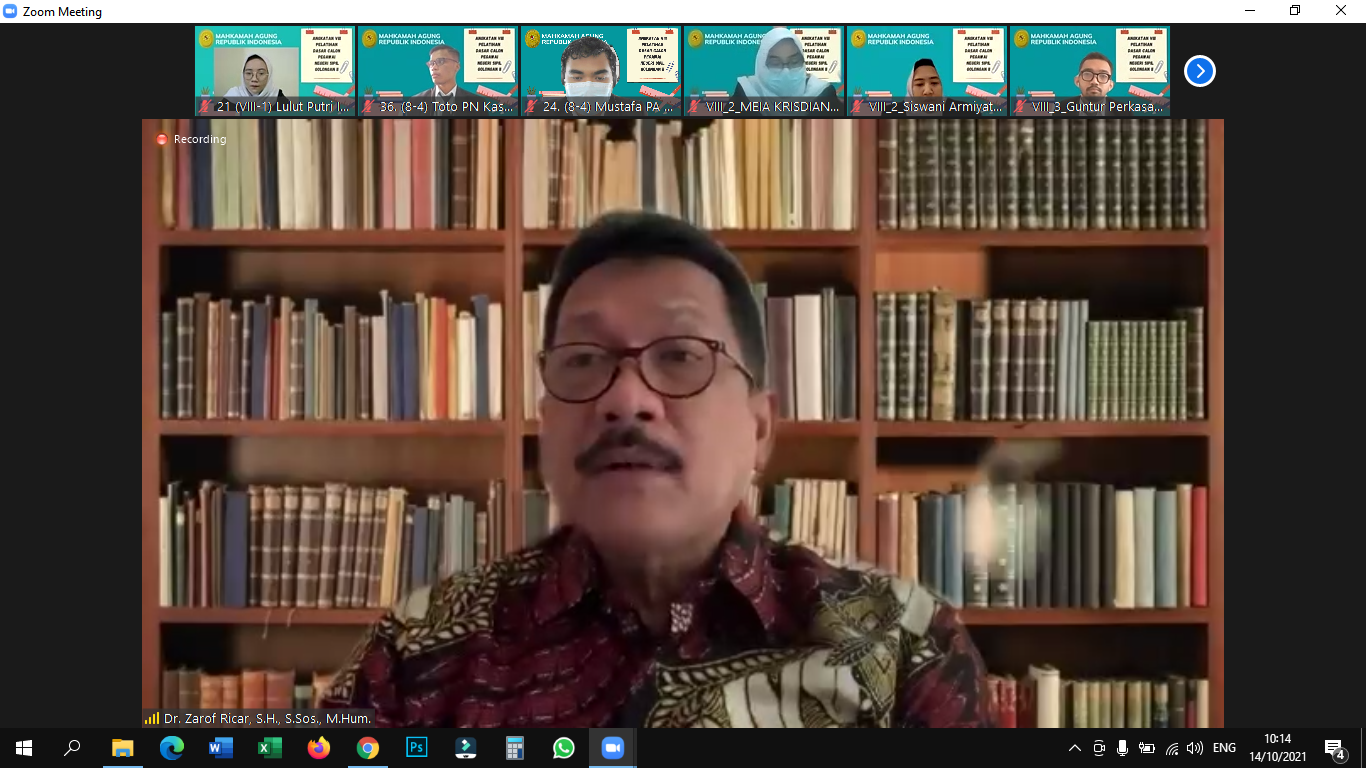Image resolution: width=1366 pixels, height=768 pixels.
Task: Launch Microsoft Edge from the taskbar
Action: 171,748
